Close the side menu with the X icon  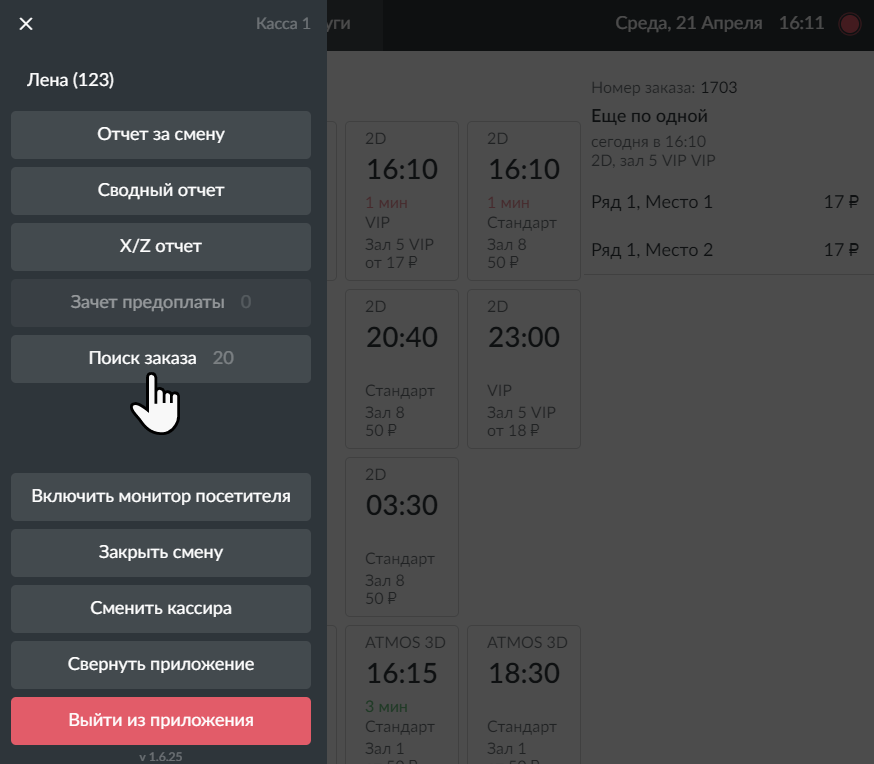[x=26, y=24]
